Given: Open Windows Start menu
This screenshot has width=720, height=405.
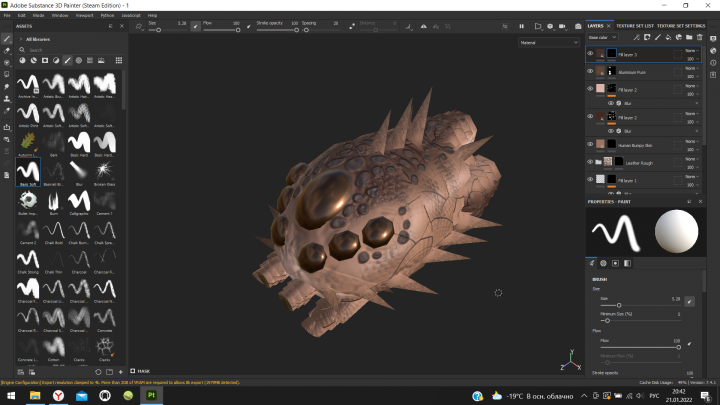Looking at the screenshot, I should (11, 395).
